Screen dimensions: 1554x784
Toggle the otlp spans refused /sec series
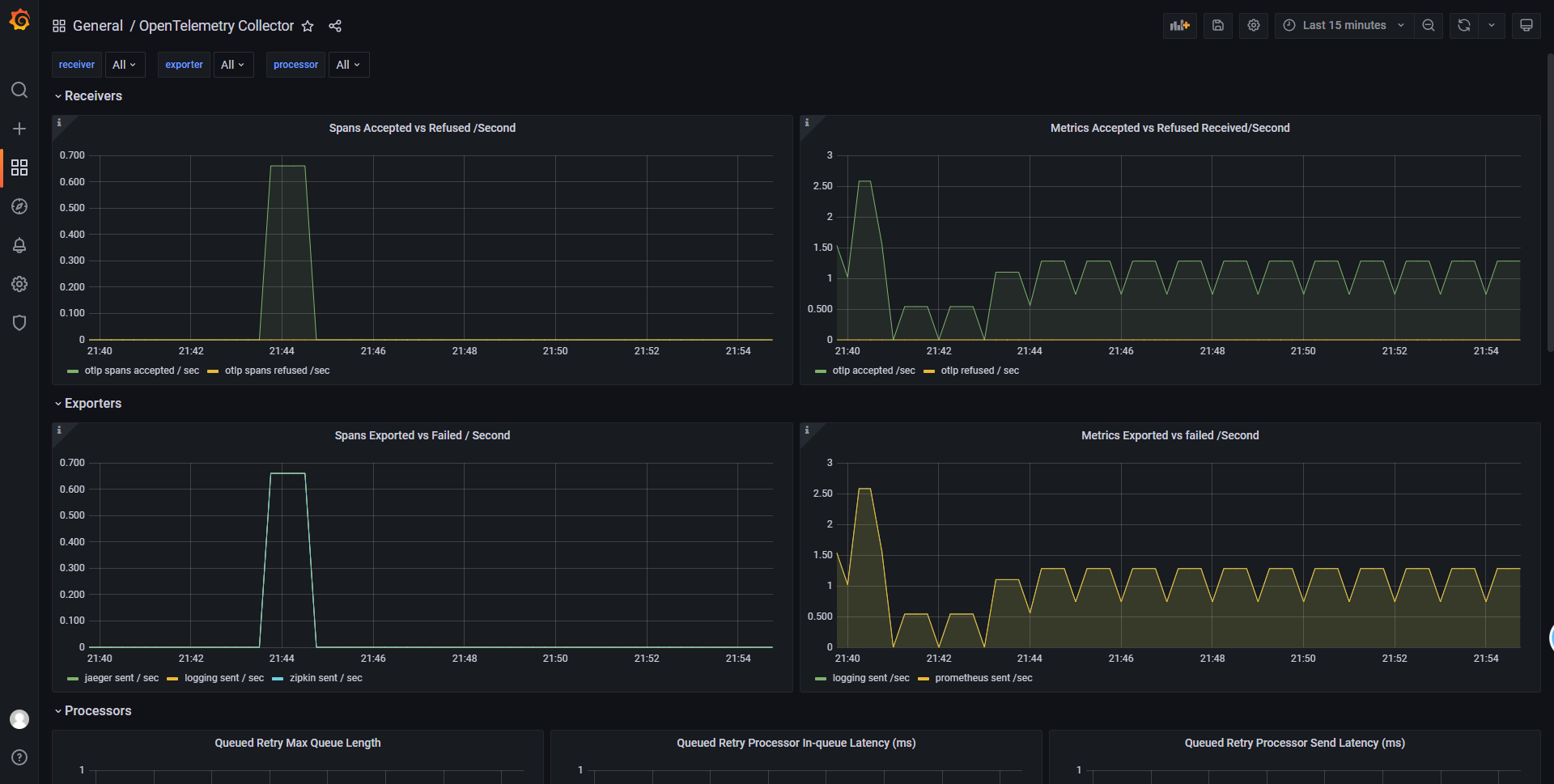277,371
